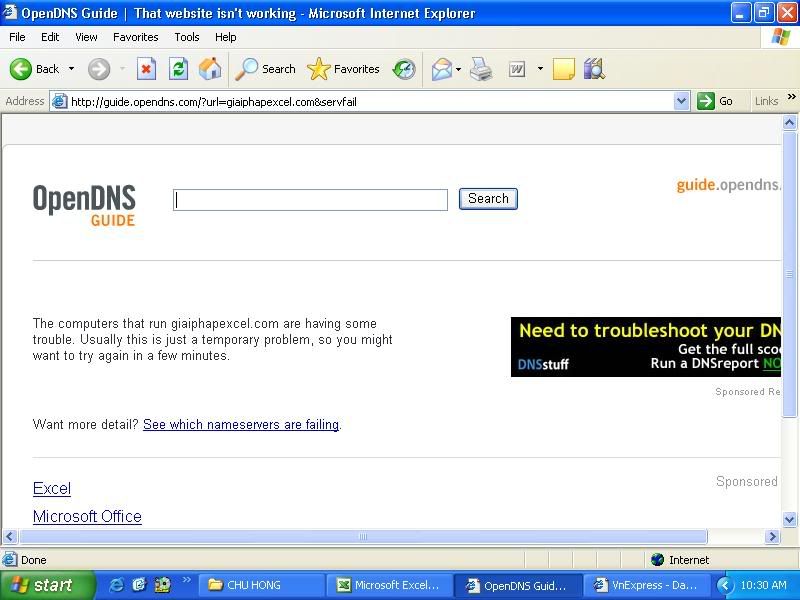The image size is (800, 600).
Task: Open the View menu
Action: 86,37
